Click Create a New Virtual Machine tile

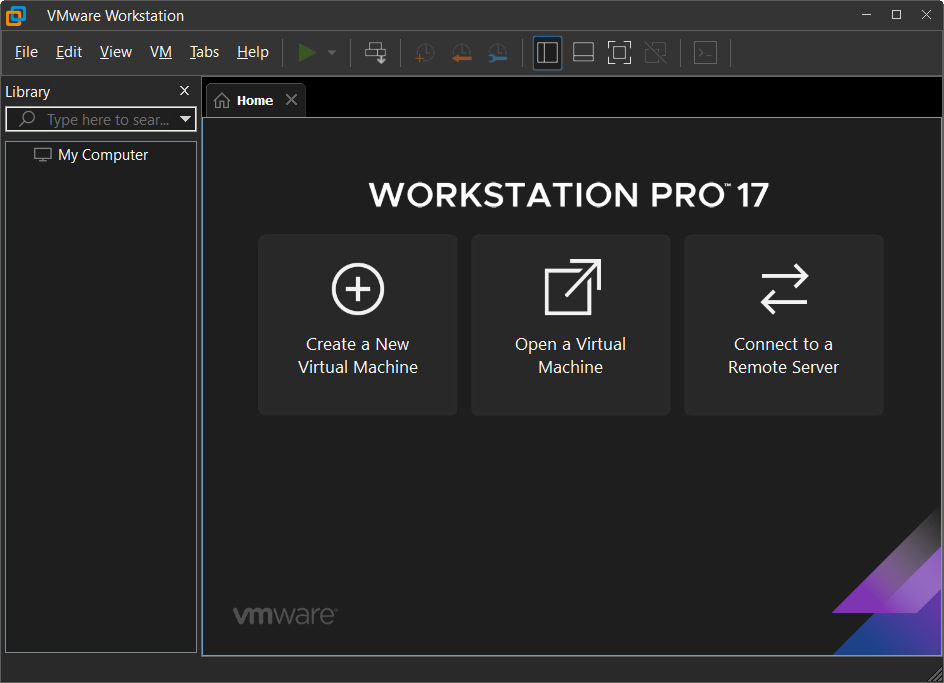(358, 325)
